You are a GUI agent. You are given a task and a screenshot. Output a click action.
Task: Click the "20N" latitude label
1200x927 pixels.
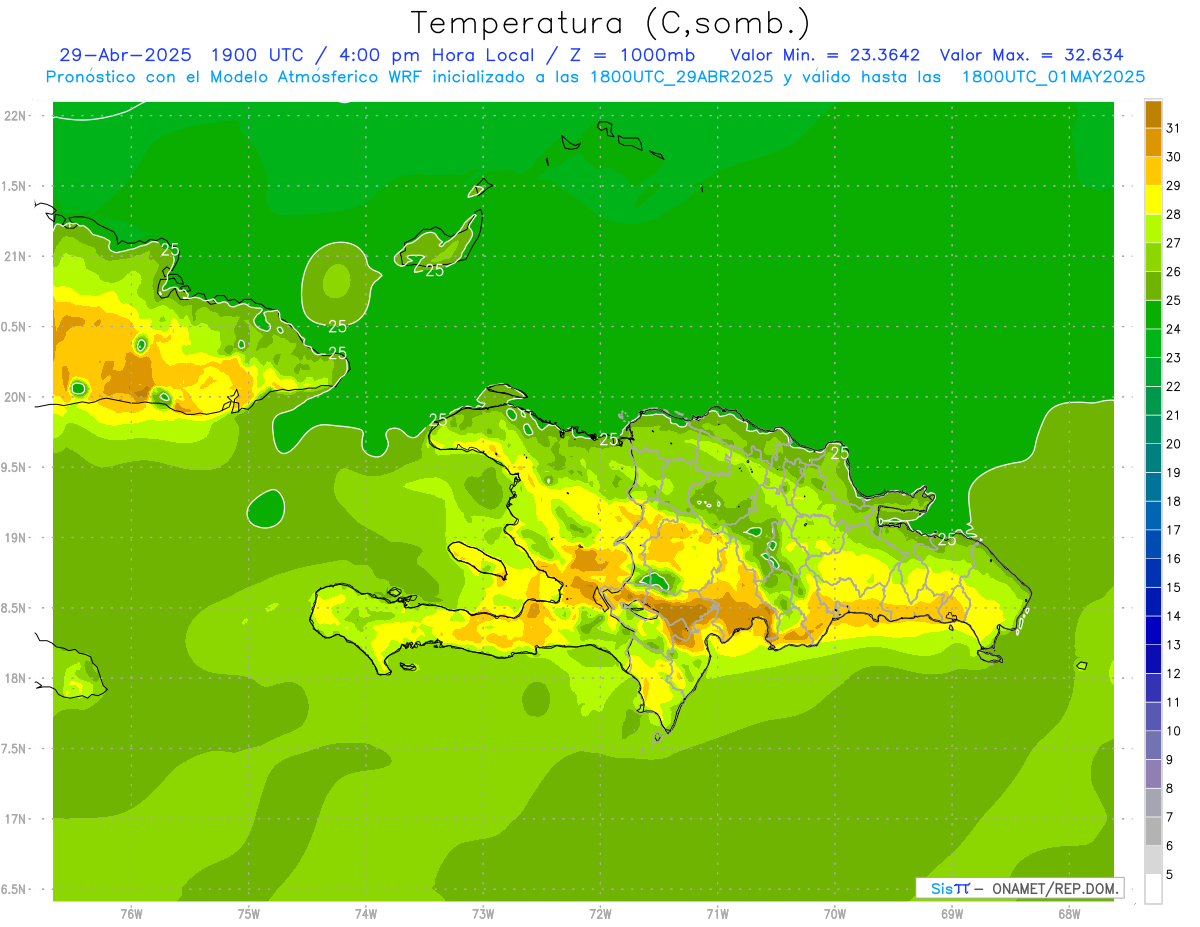click(16, 397)
